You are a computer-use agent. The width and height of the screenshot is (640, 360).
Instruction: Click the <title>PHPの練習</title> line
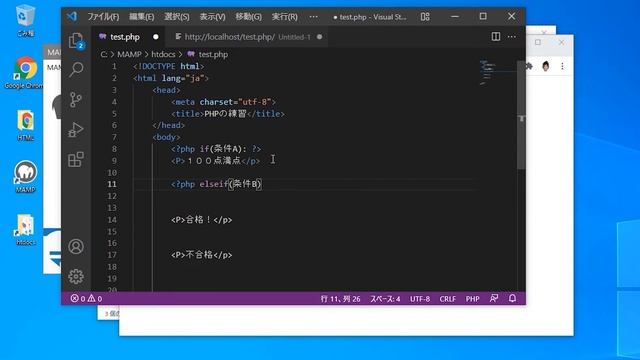pyautogui.click(x=228, y=113)
